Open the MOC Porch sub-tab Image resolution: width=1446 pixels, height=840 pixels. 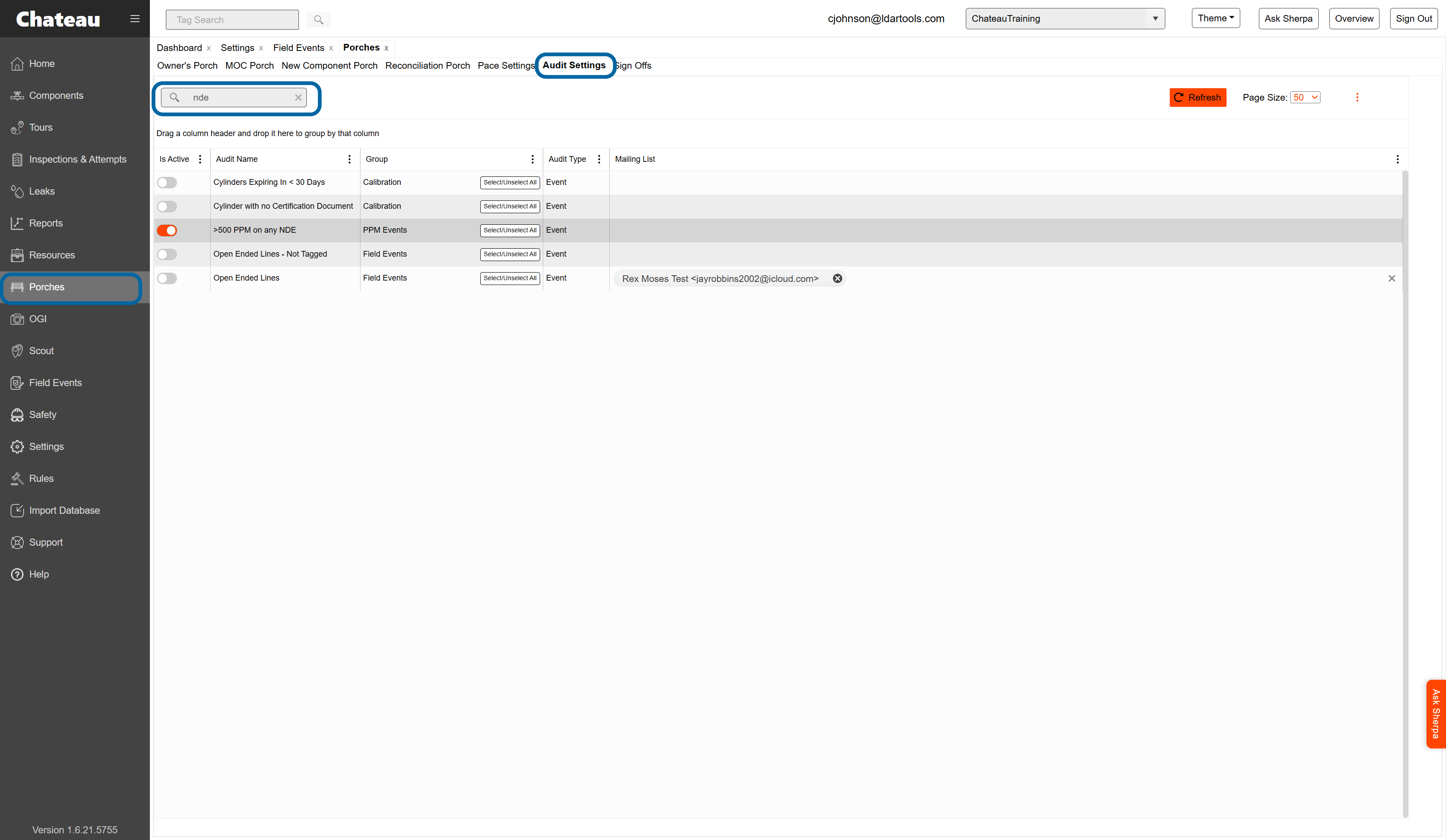(x=250, y=66)
